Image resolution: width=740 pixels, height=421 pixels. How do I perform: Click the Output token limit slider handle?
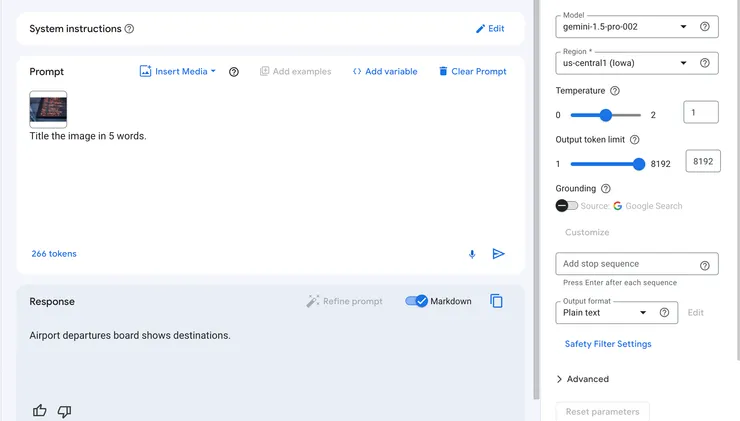(x=639, y=164)
